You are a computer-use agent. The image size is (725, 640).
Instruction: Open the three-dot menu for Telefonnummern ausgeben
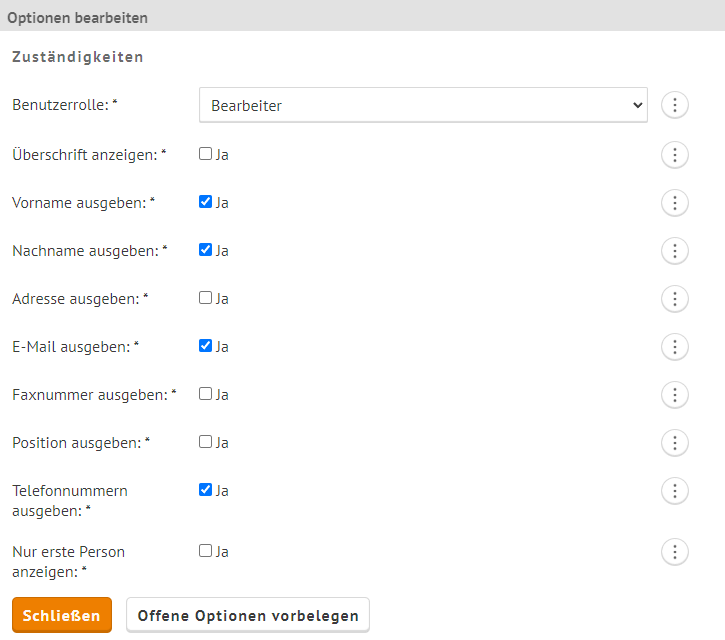click(x=675, y=491)
